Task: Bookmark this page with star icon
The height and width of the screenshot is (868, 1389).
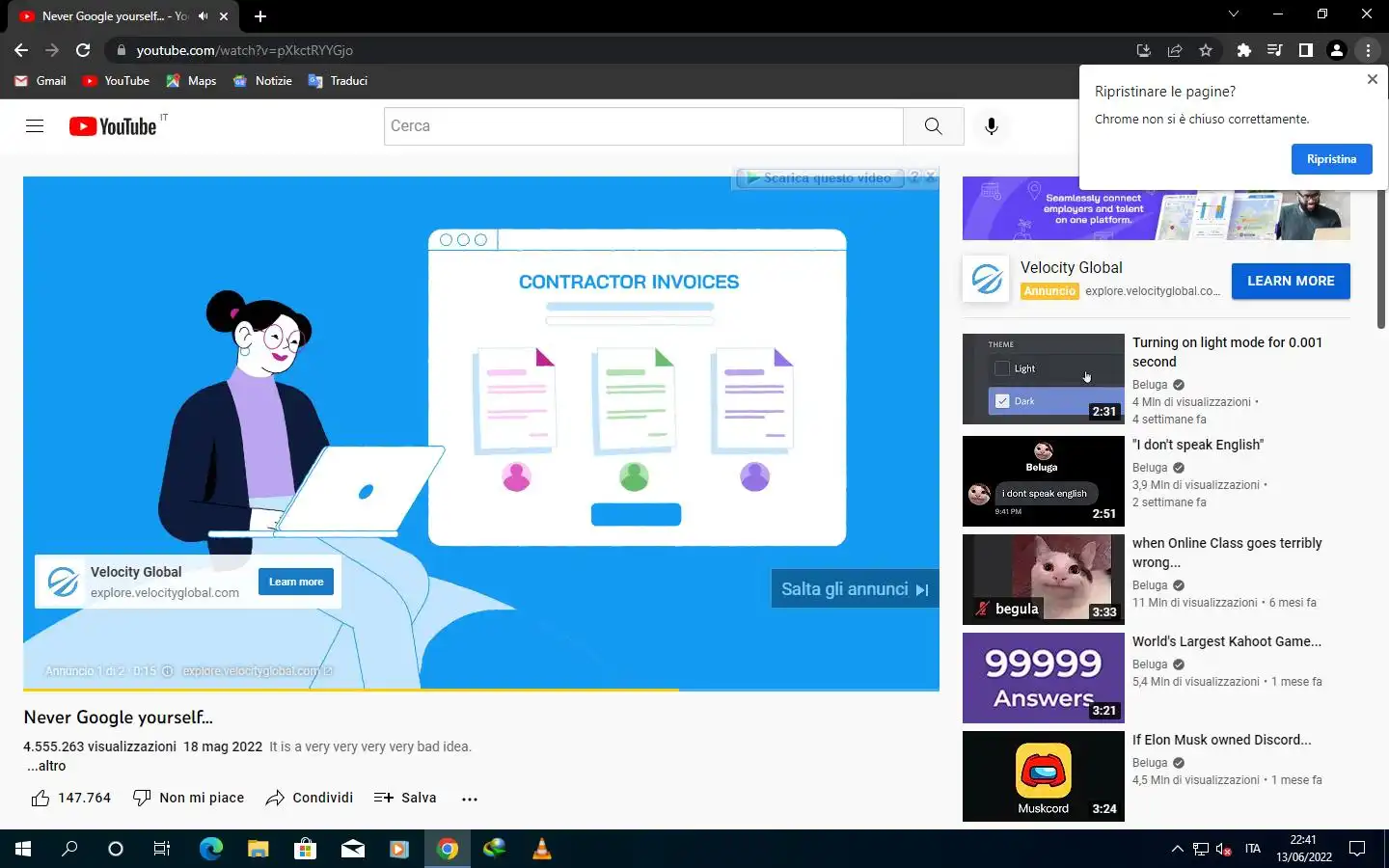Action: (x=1206, y=50)
